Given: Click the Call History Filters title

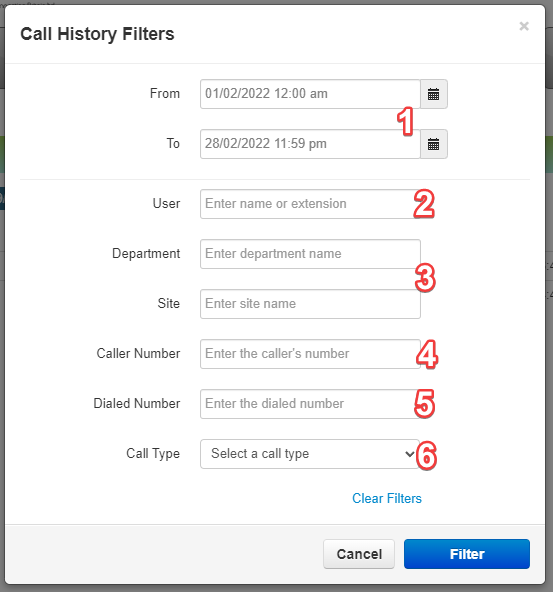Looking at the screenshot, I should click(97, 34).
